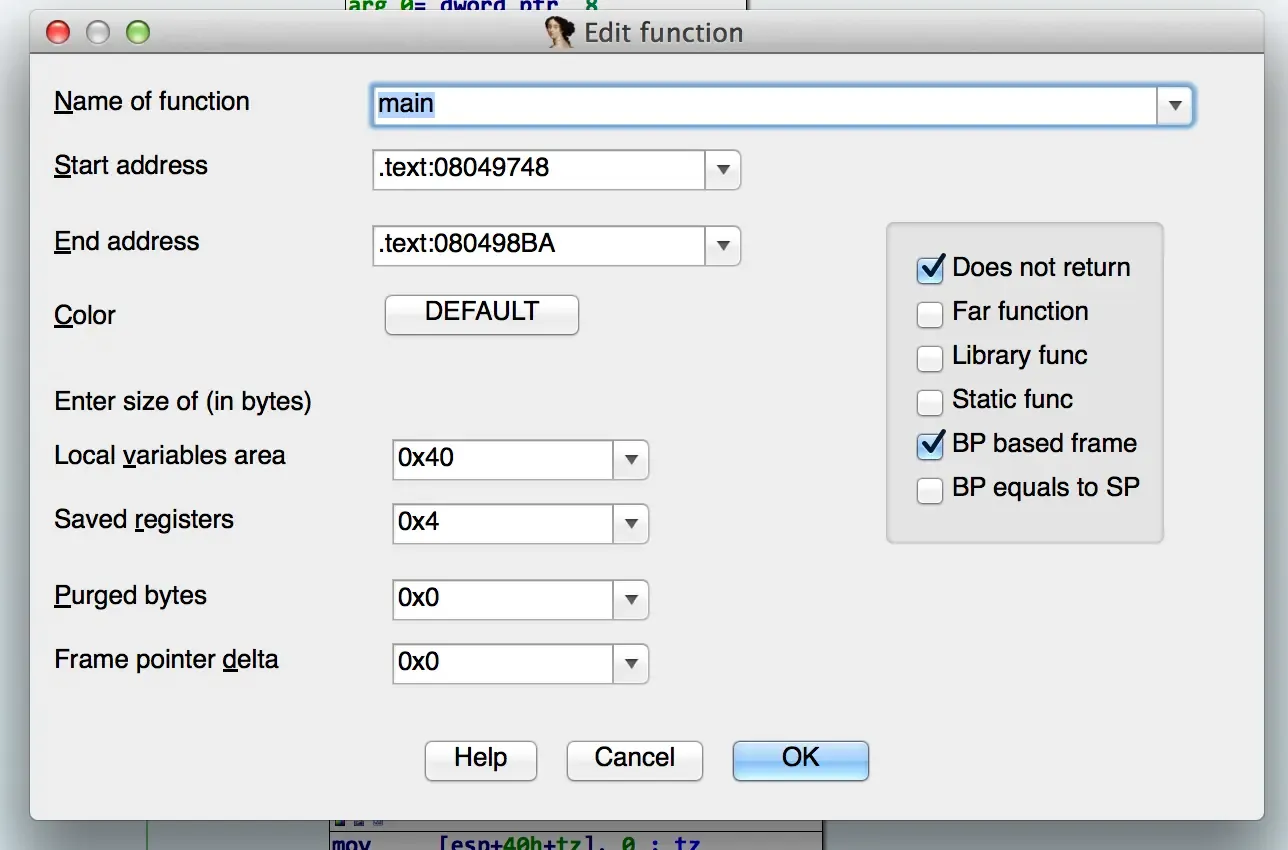Open the Saved registers dropdown

[x=630, y=524]
